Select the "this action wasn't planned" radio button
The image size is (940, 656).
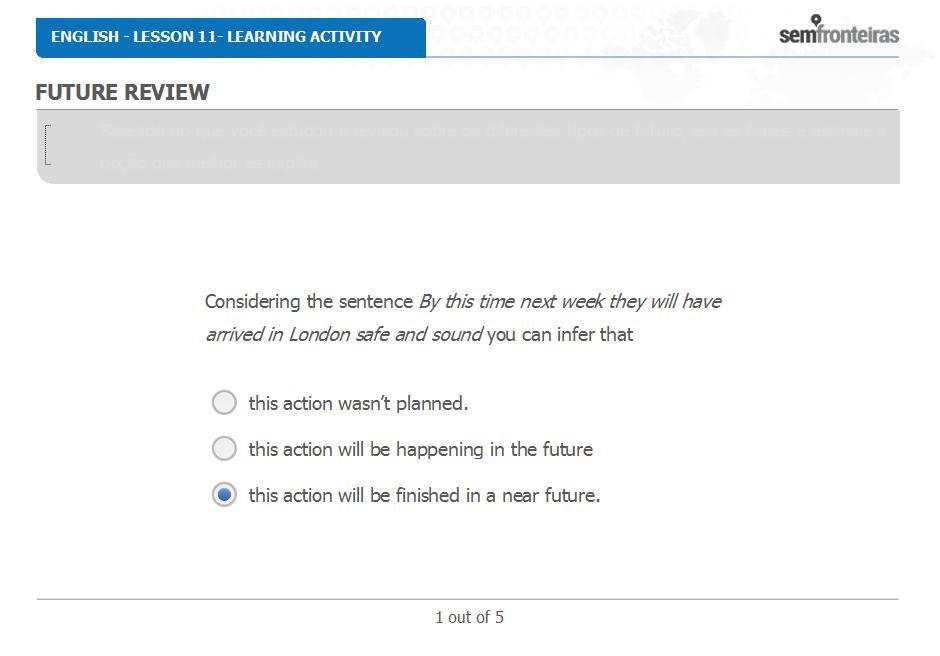point(224,402)
